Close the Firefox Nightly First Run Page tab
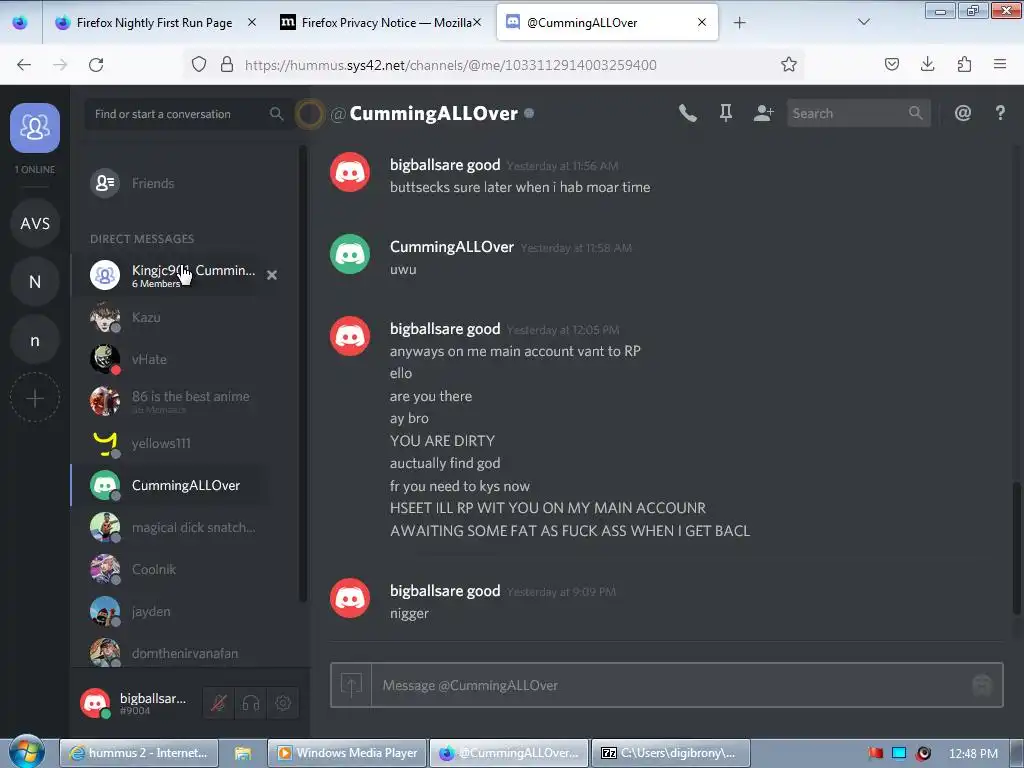 pyautogui.click(x=251, y=22)
